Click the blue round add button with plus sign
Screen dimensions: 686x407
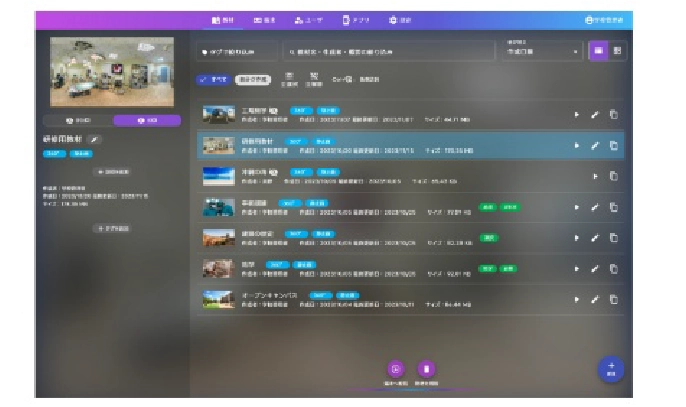[611, 369]
